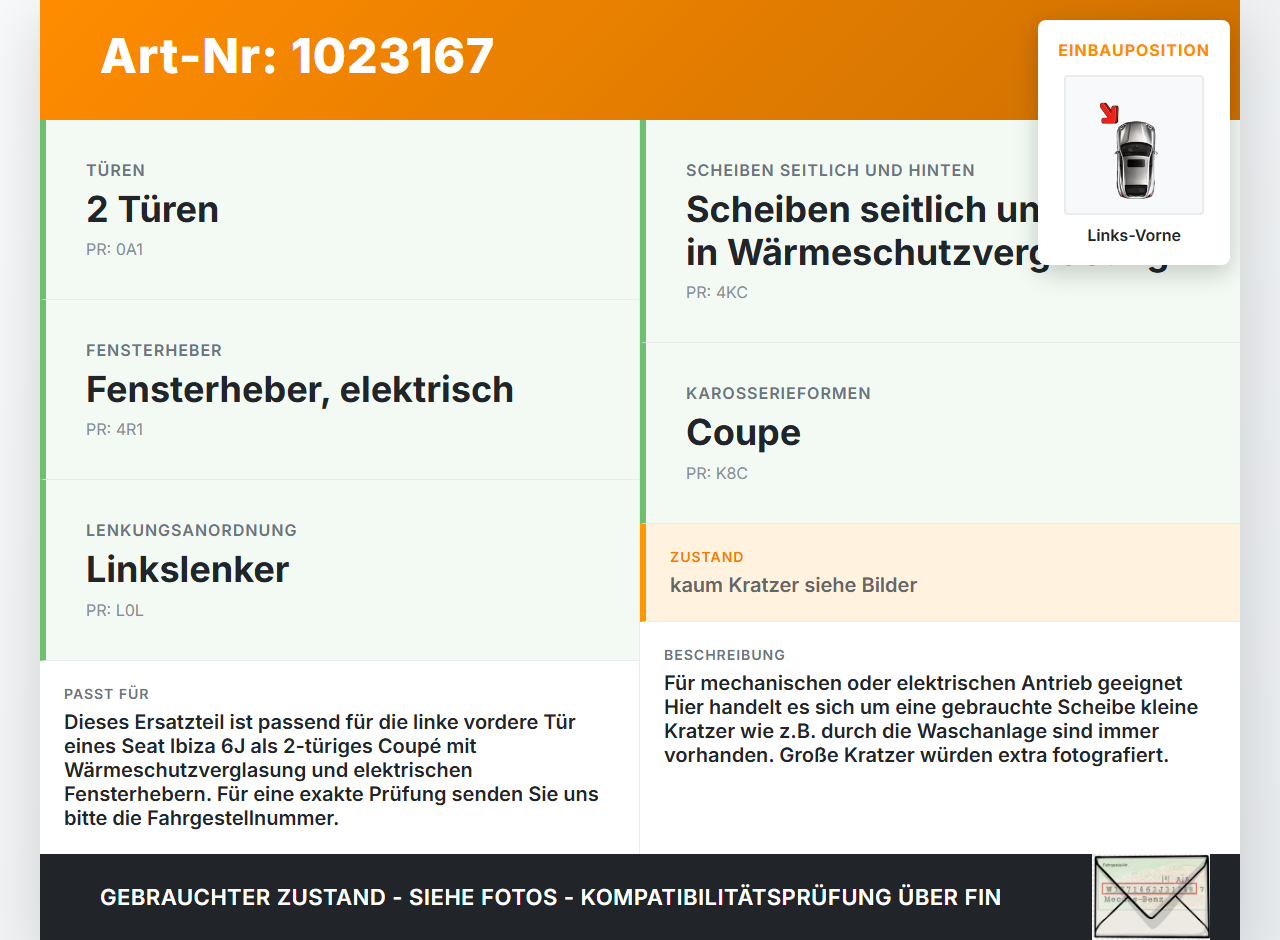Click the article number heading "Art-Nr: 1023167"

pos(297,57)
